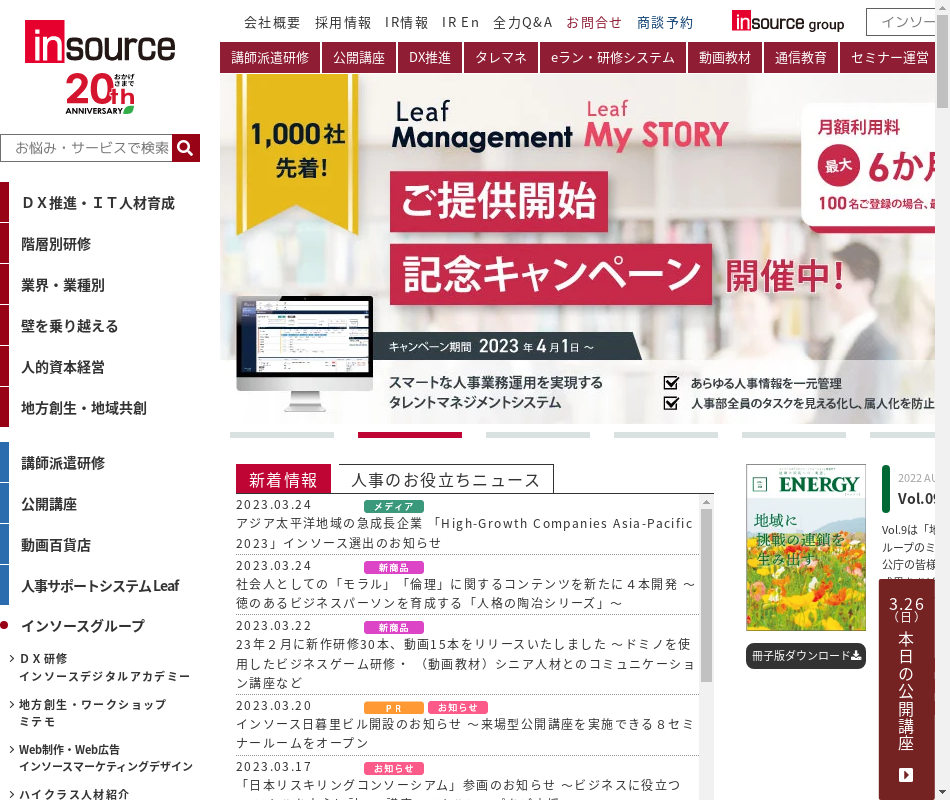Click the 冊子版ダウンロード button

806,656
